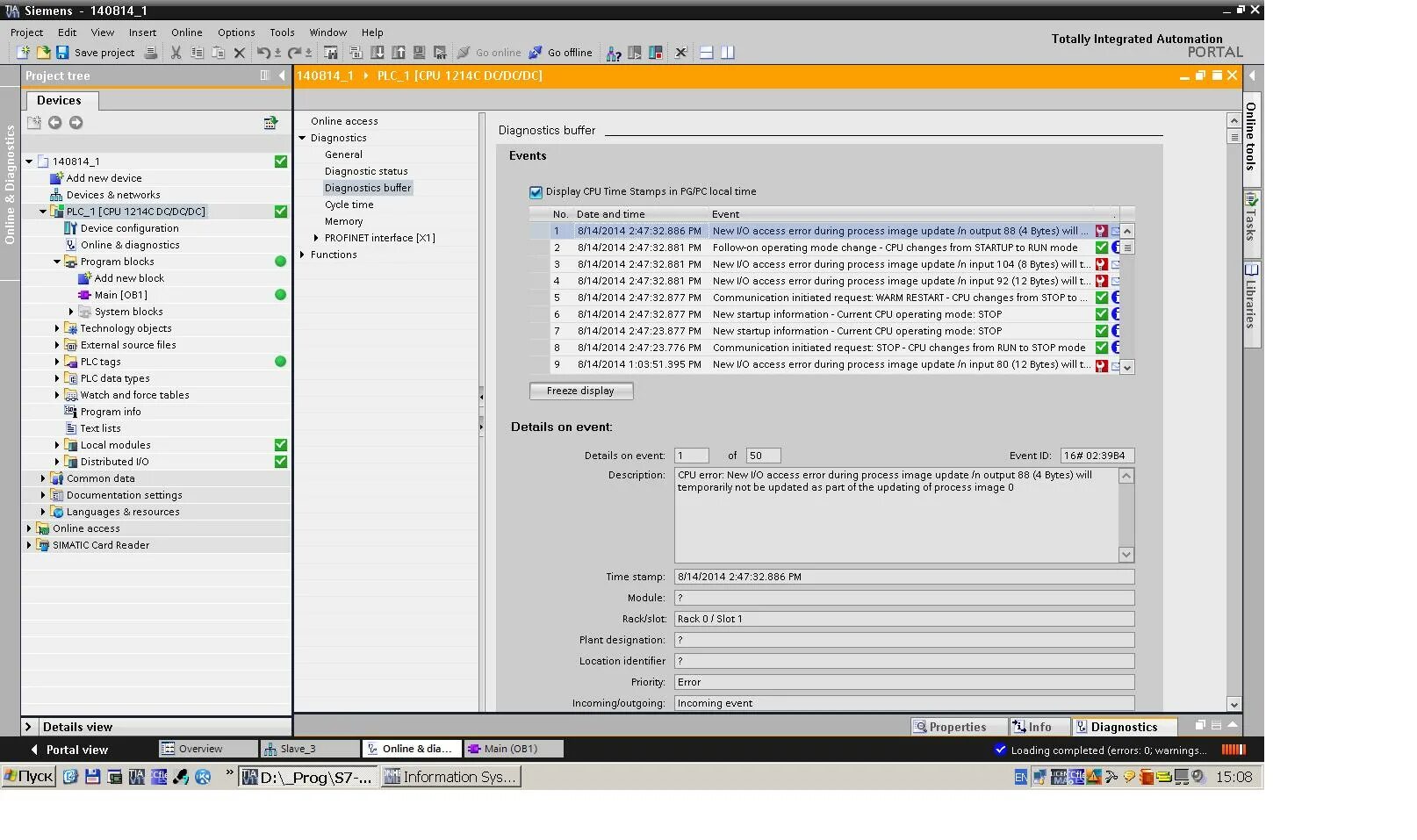Copy with the toolbar copy icon
The height and width of the screenshot is (840, 1417).
tap(197, 53)
